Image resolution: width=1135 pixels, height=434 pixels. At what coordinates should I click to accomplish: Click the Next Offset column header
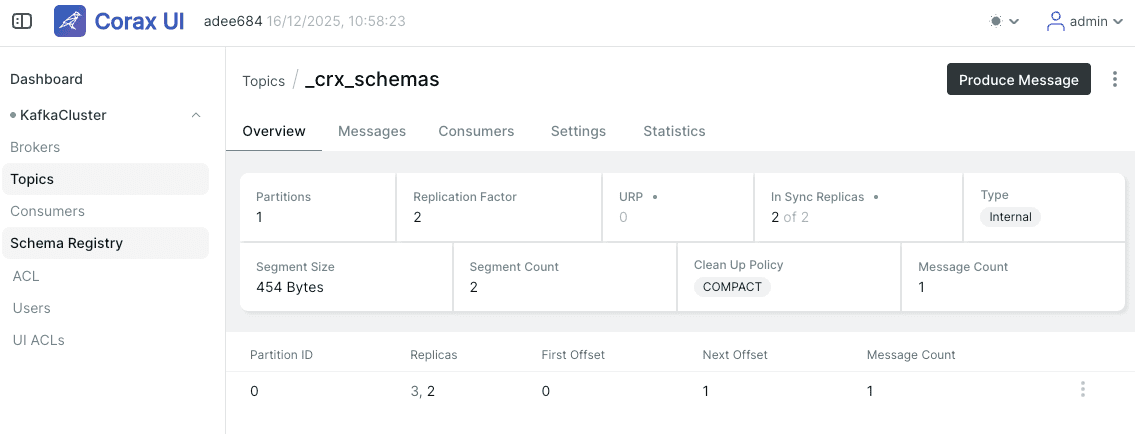tap(735, 355)
